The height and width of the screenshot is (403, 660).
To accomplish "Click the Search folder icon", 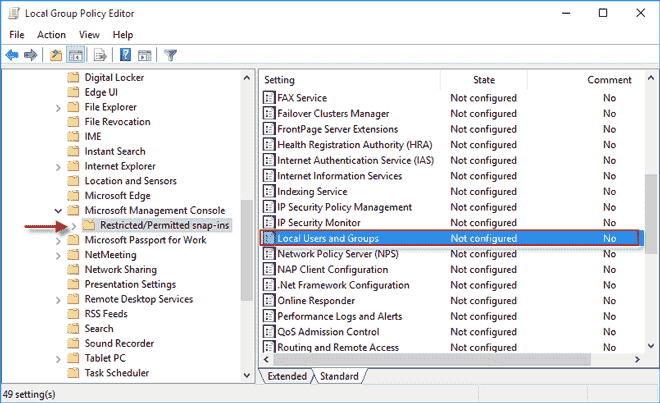I will click(x=73, y=328).
